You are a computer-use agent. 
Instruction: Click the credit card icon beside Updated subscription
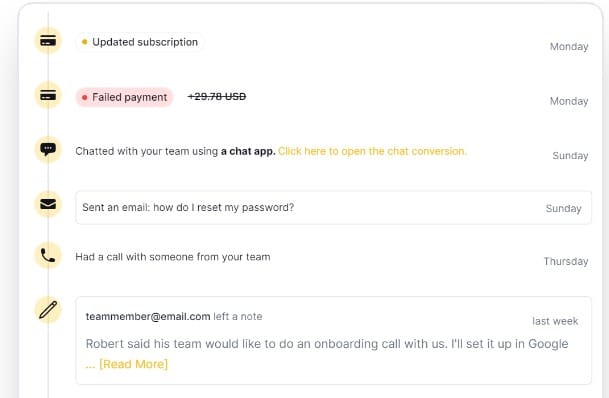pyautogui.click(x=48, y=41)
